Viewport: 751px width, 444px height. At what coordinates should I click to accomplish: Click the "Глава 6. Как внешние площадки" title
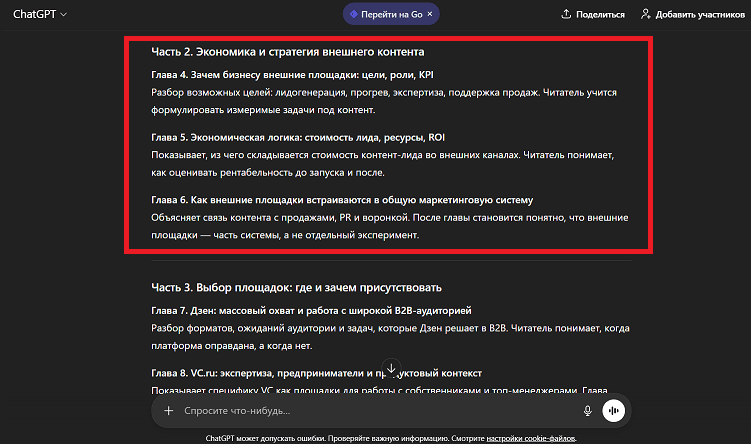click(x=342, y=200)
